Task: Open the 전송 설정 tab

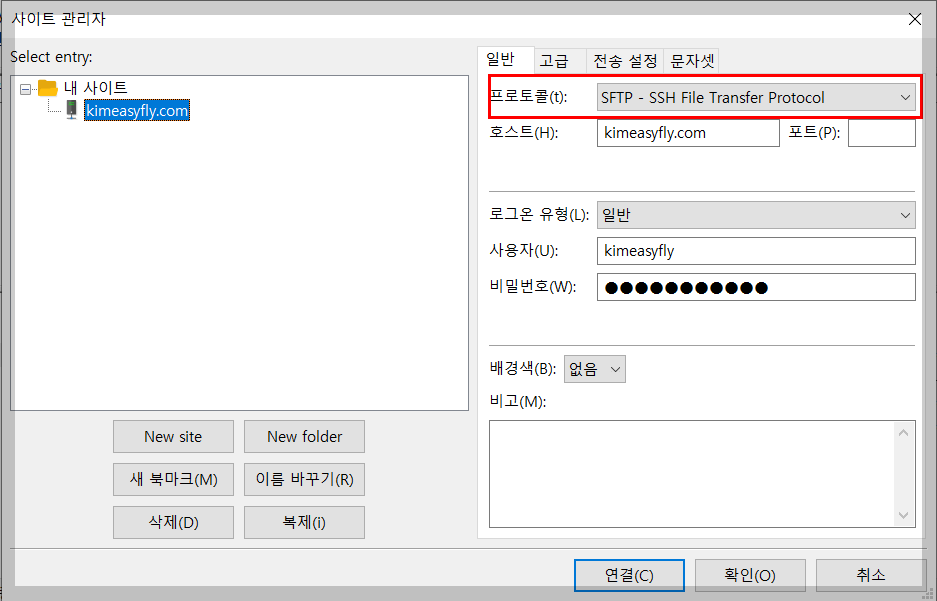Action: click(625, 61)
